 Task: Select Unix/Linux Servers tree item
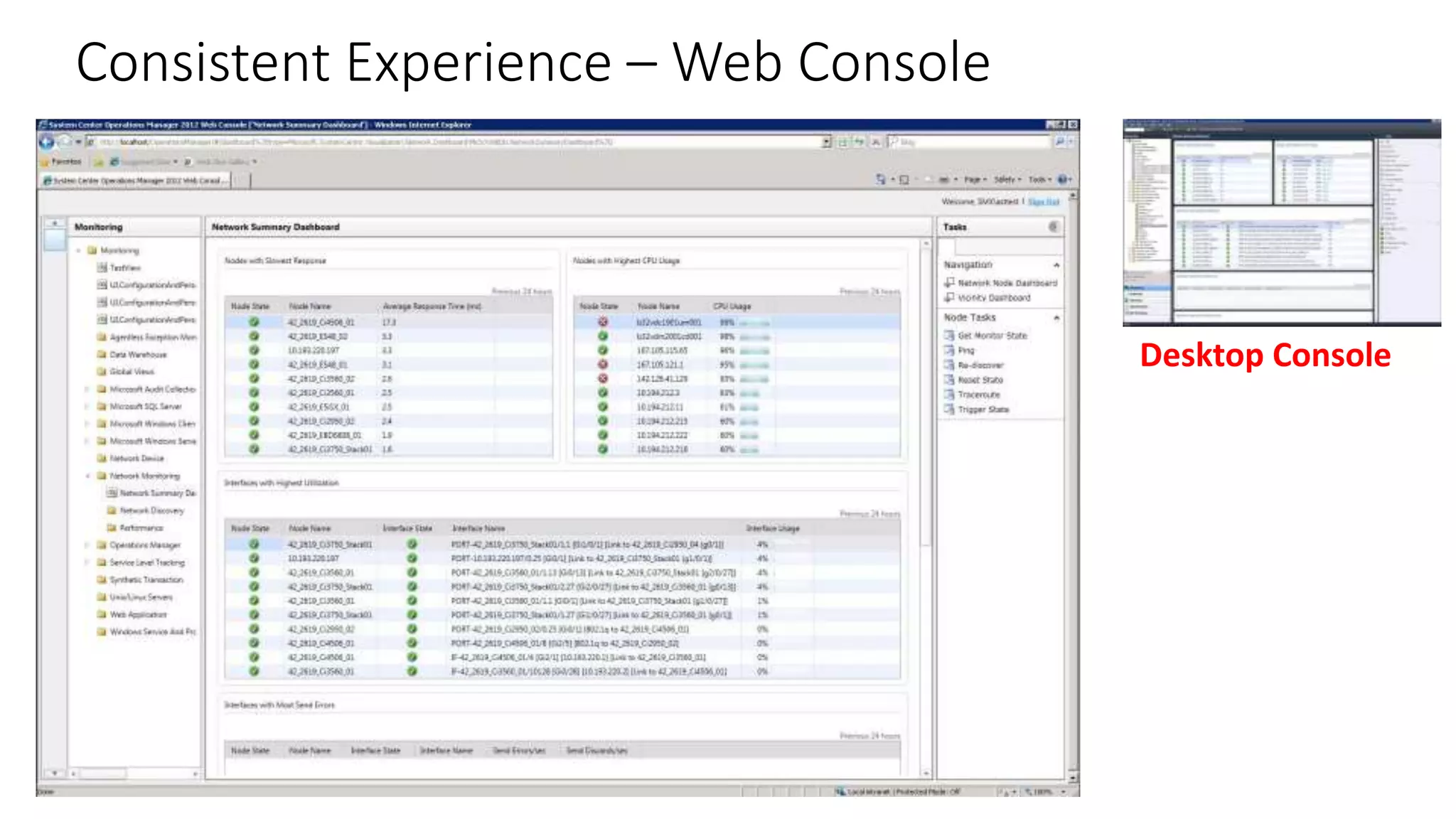141,597
